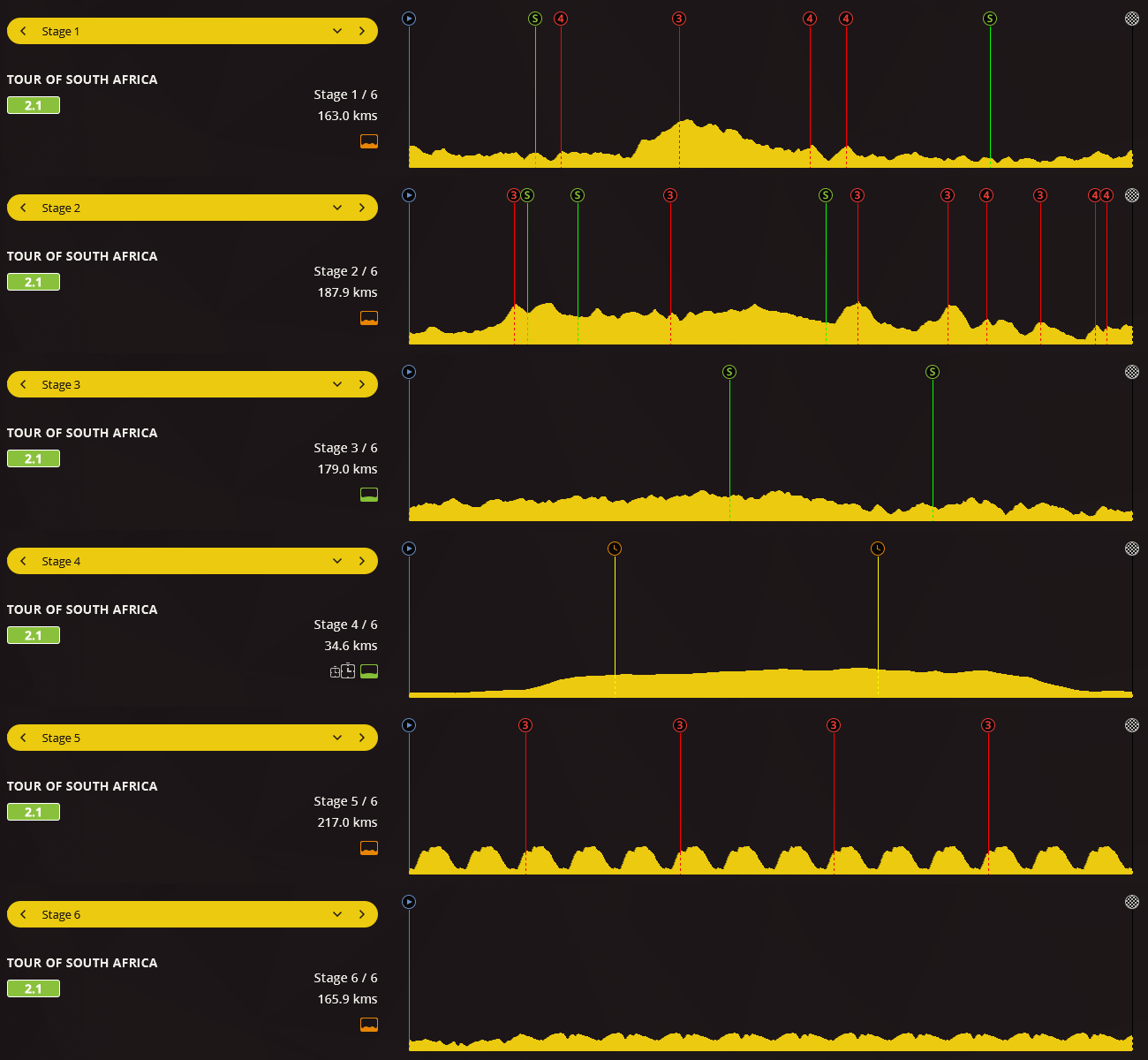This screenshot has height=1060, width=1148.
Task: Click the next arrow on Stage 3 bar
Action: (x=362, y=384)
